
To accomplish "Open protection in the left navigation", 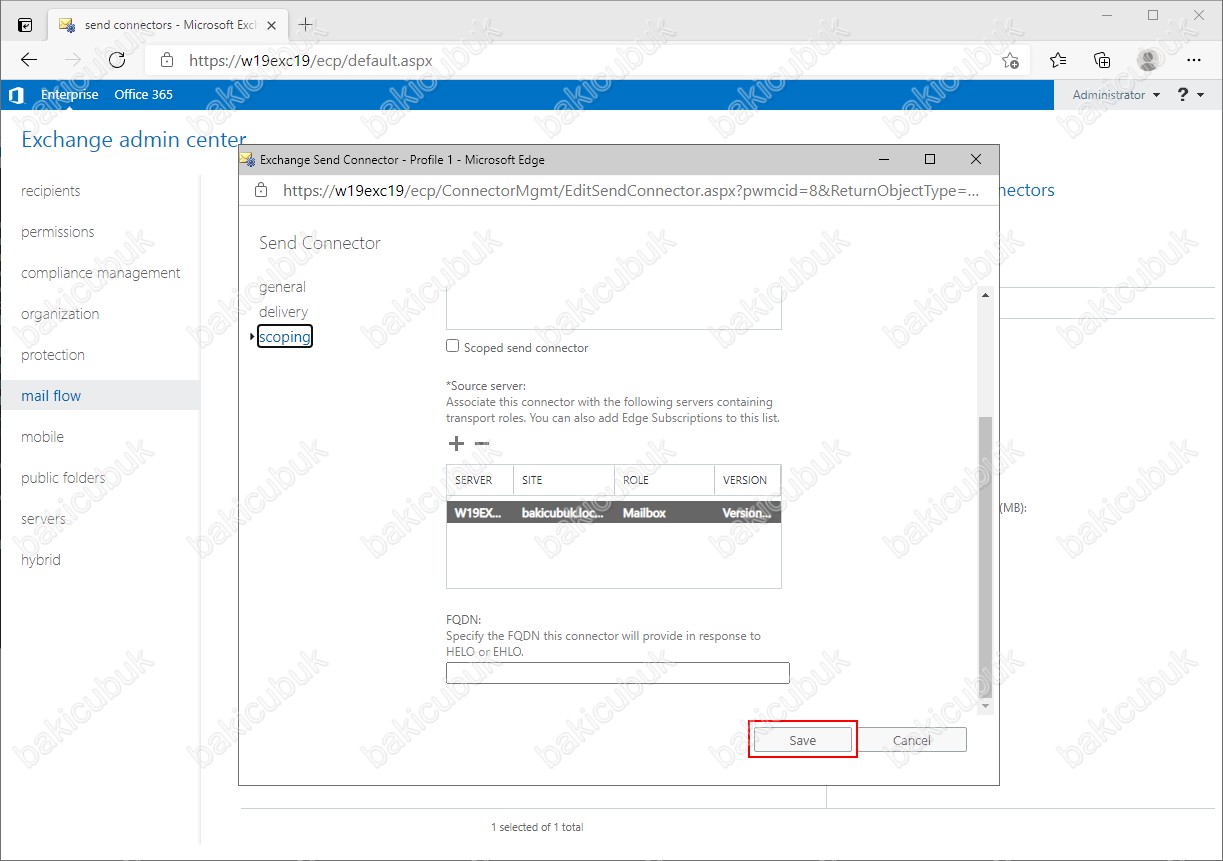I will coord(53,355).
